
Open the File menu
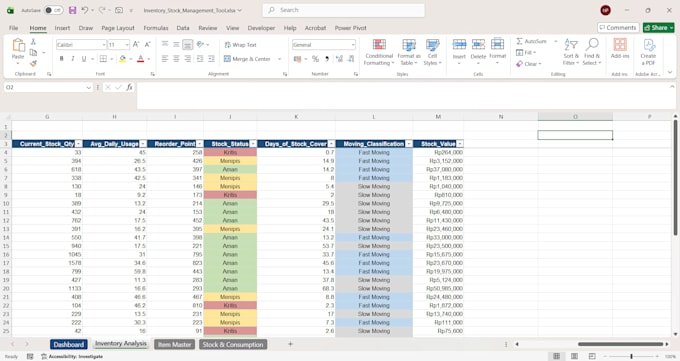click(x=13, y=28)
